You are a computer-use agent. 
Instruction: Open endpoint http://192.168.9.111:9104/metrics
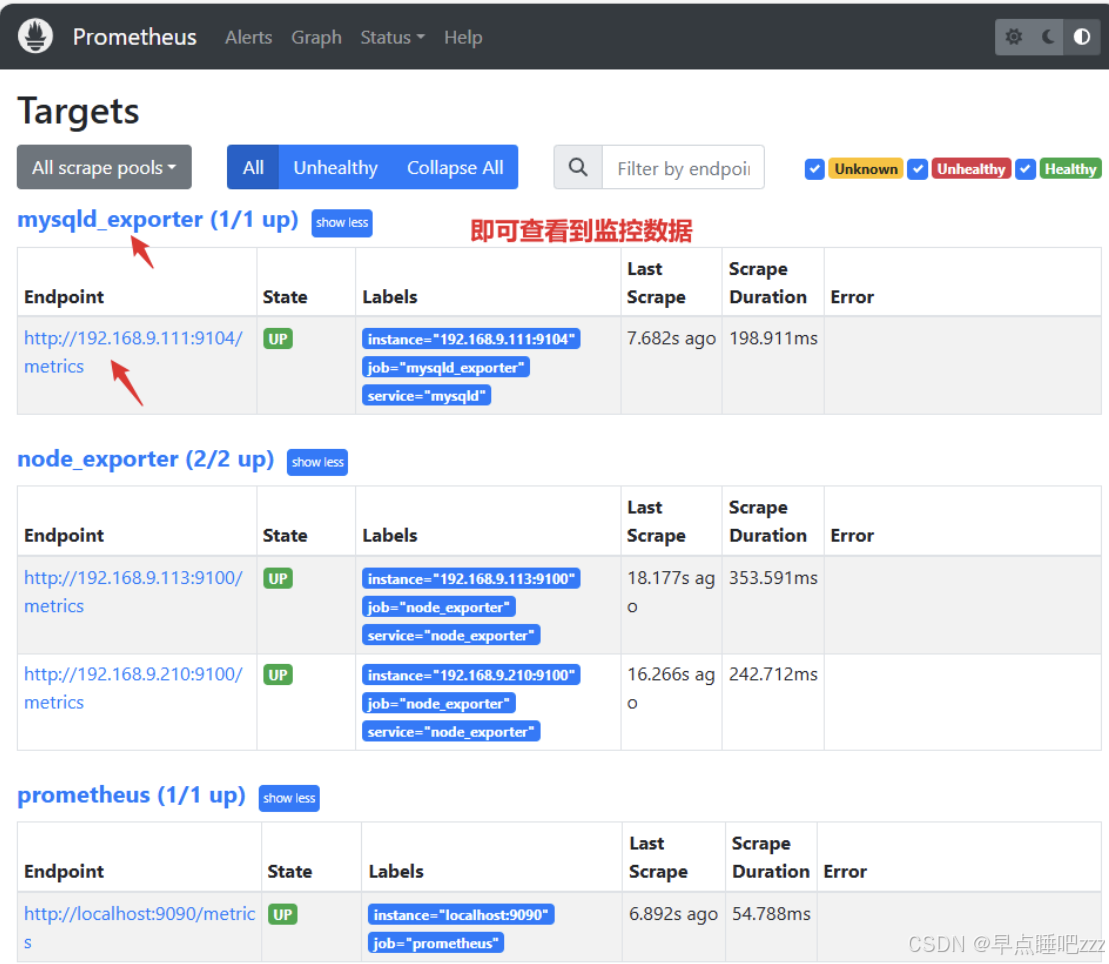pyautogui.click(x=133, y=352)
